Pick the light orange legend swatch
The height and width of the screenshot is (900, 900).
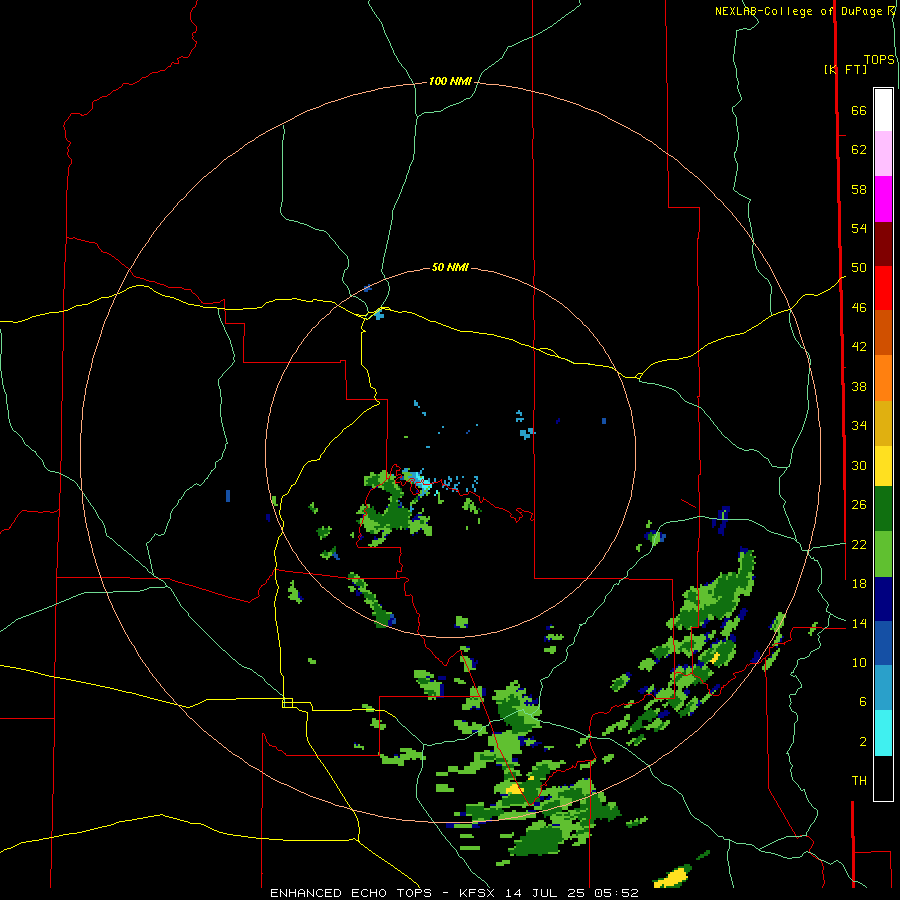tap(883, 378)
